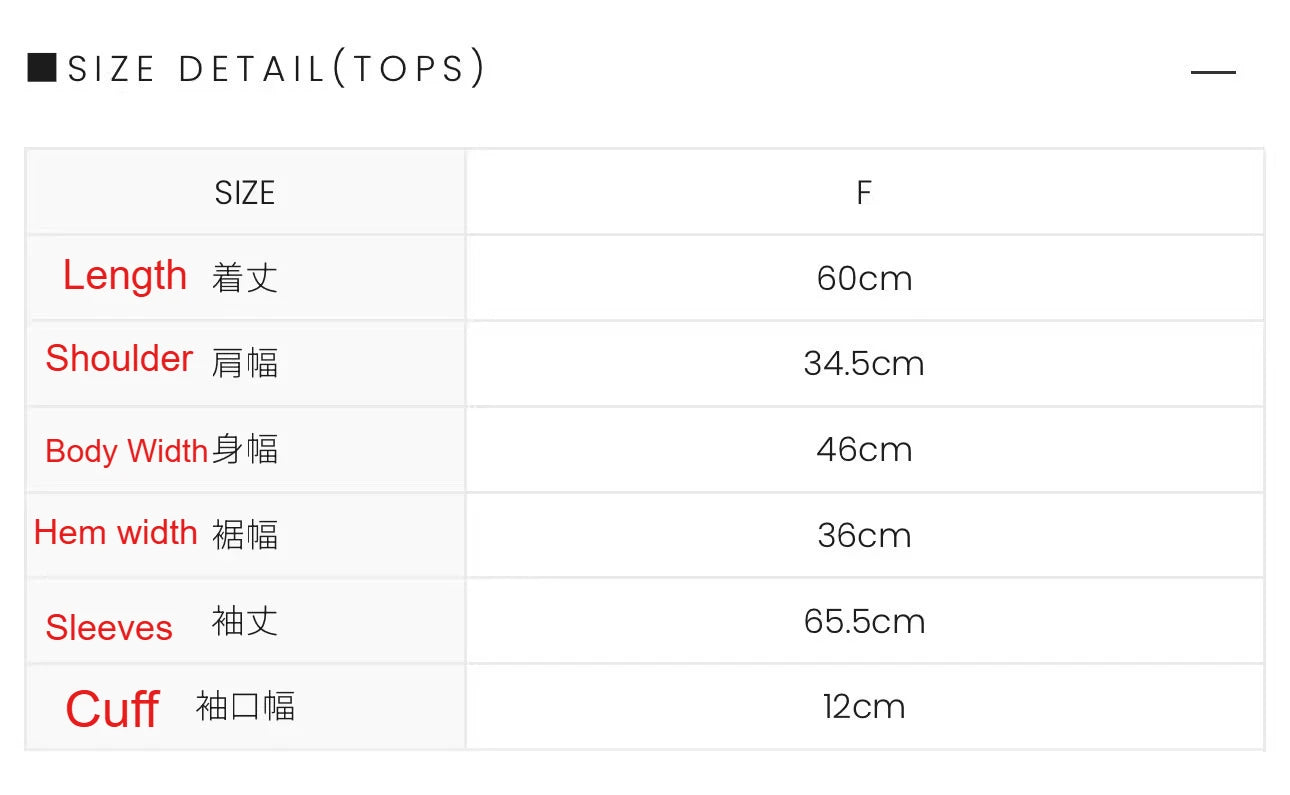Click the F size column header
The image size is (1290, 795).
click(864, 192)
